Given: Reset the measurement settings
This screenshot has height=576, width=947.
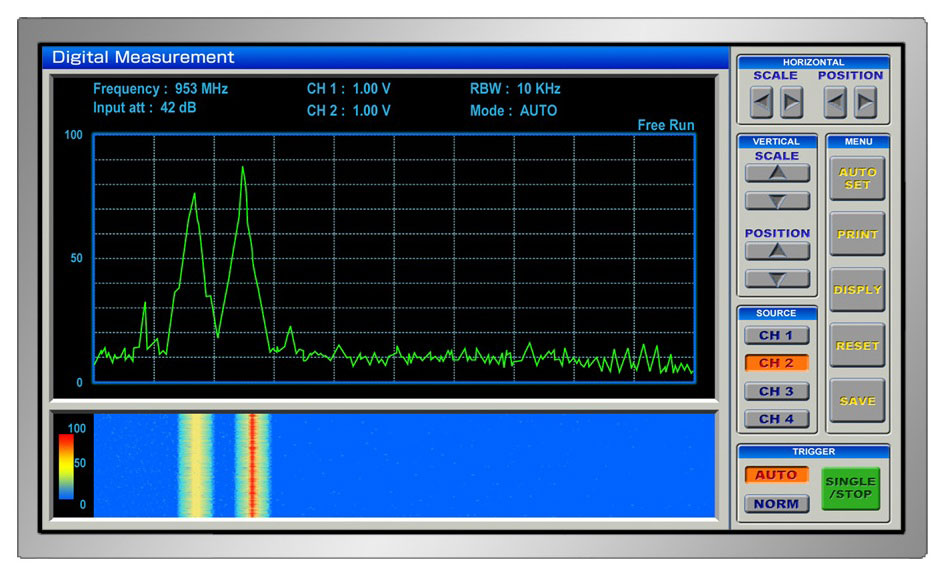Looking at the screenshot, I should [x=857, y=345].
